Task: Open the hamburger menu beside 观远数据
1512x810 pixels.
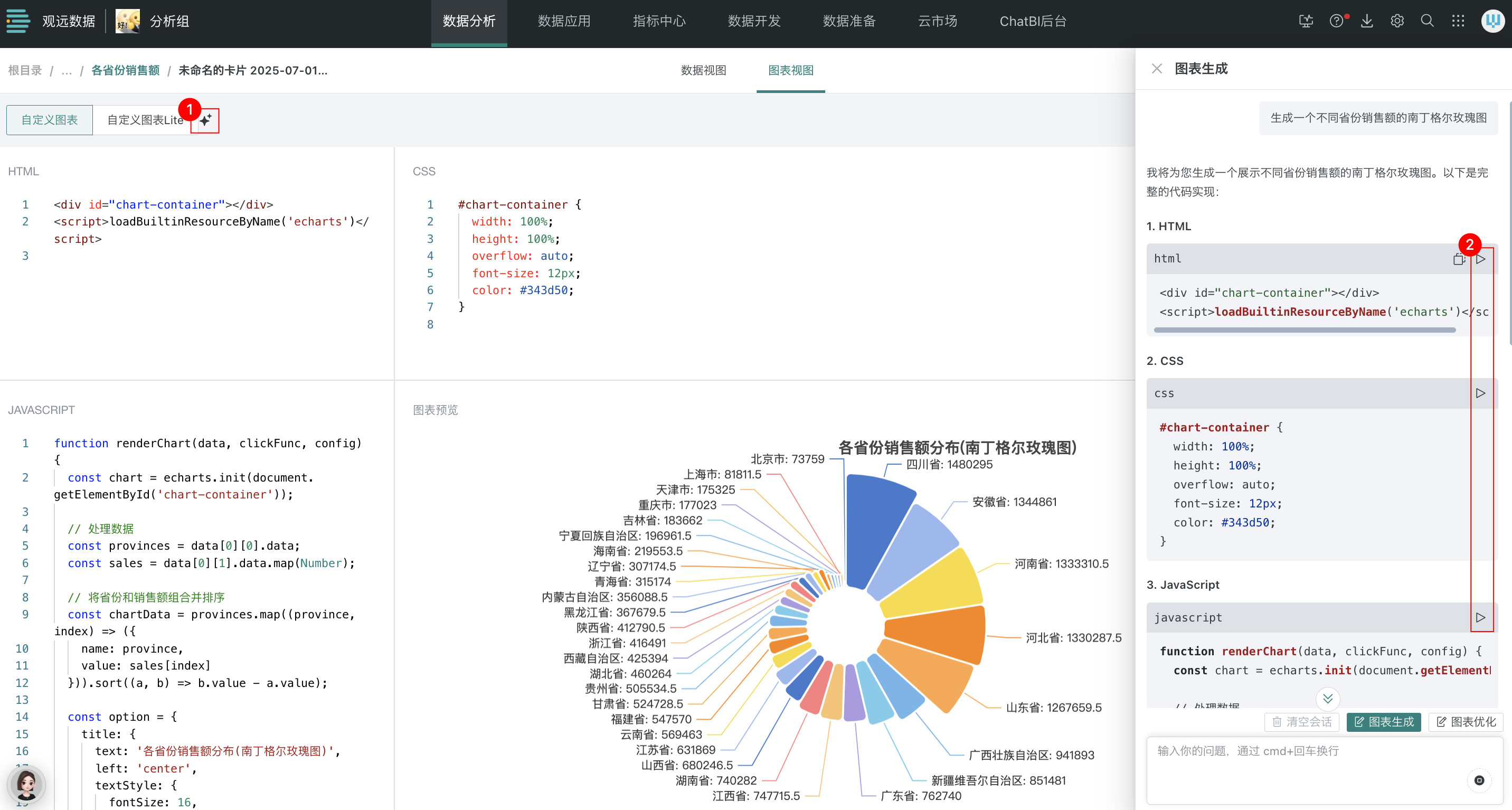Action: click(x=18, y=21)
